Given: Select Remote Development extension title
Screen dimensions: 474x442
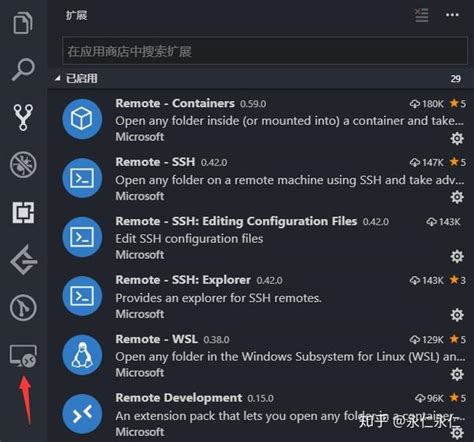Looking at the screenshot, I should 179,398.
